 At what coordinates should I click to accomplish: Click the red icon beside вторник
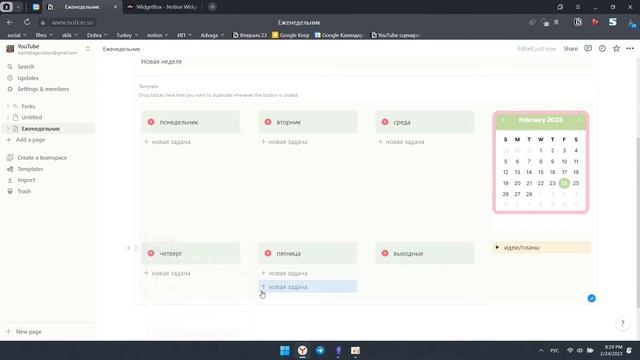pos(268,122)
